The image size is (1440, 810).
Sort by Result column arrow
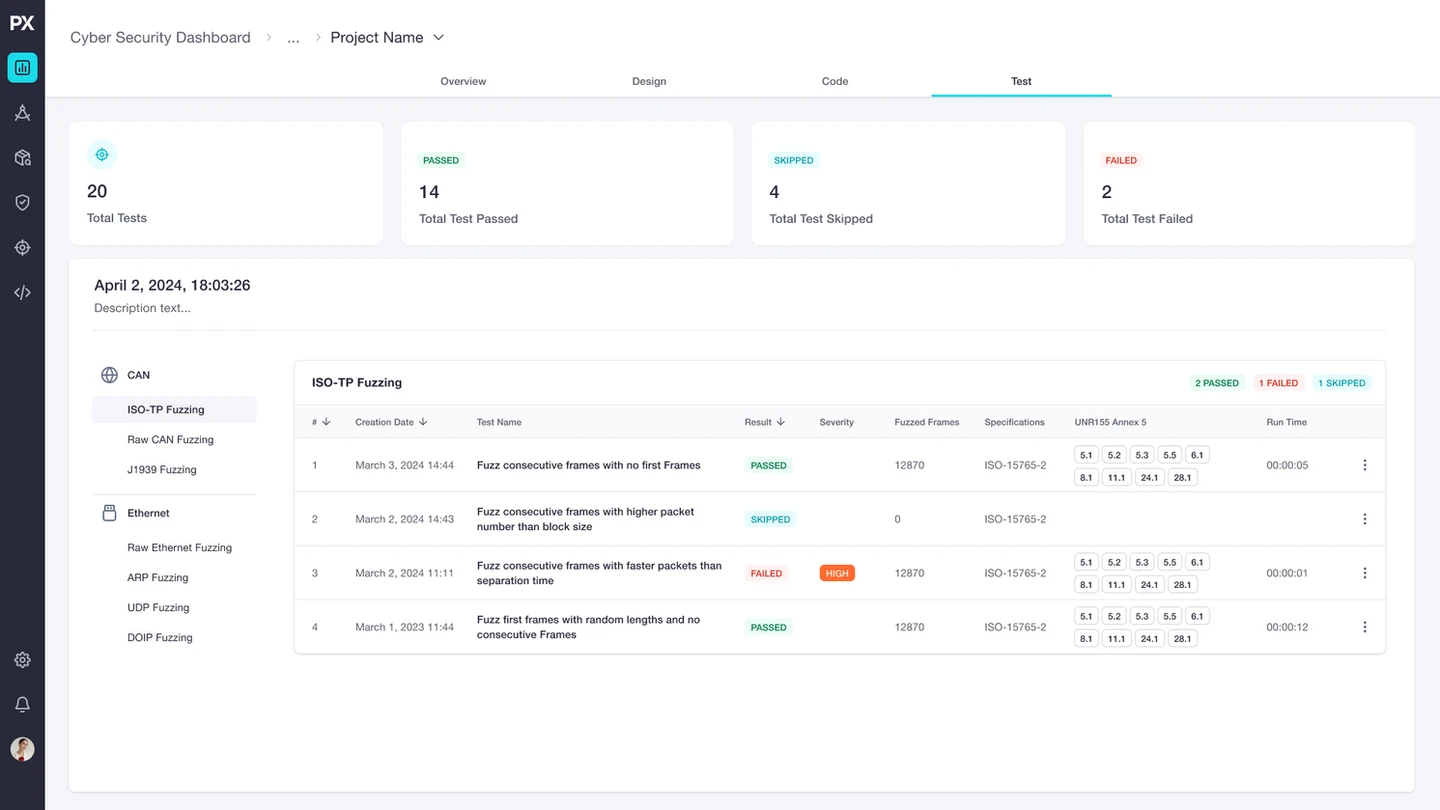coord(781,422)
